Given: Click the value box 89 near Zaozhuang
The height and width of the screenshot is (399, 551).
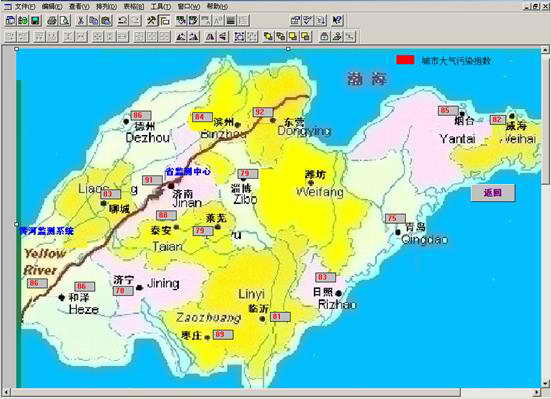Looking at the screenshot, I should (223, 334).
